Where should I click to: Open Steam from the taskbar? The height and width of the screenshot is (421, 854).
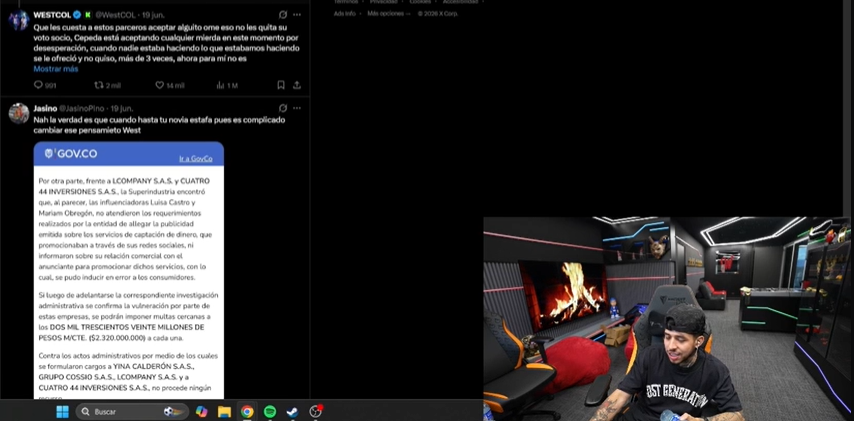click(292, 412)
